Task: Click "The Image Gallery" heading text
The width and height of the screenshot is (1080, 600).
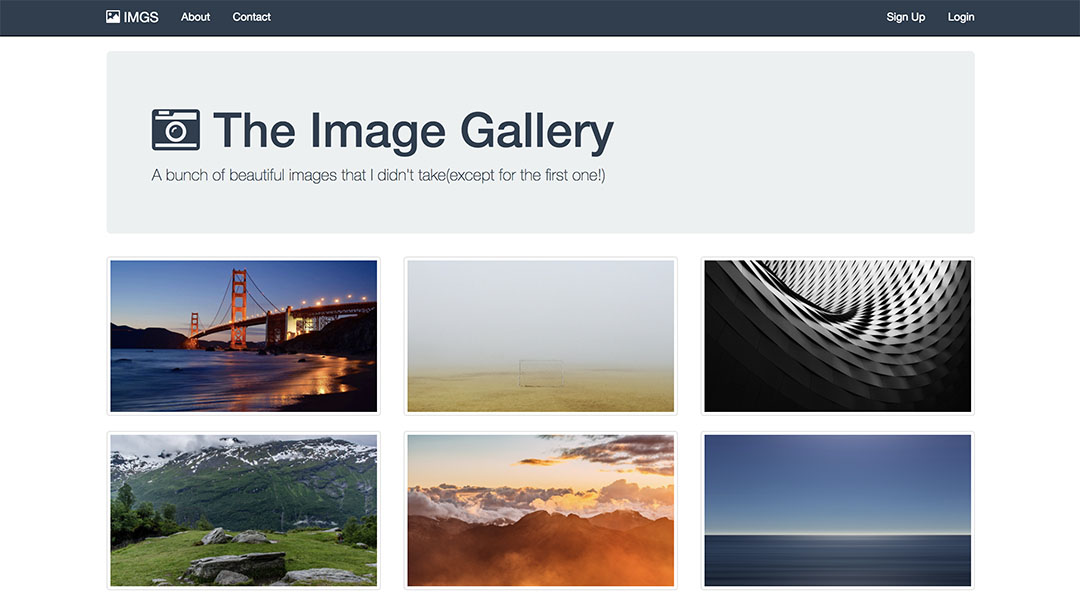Action: tap(412, 131)
